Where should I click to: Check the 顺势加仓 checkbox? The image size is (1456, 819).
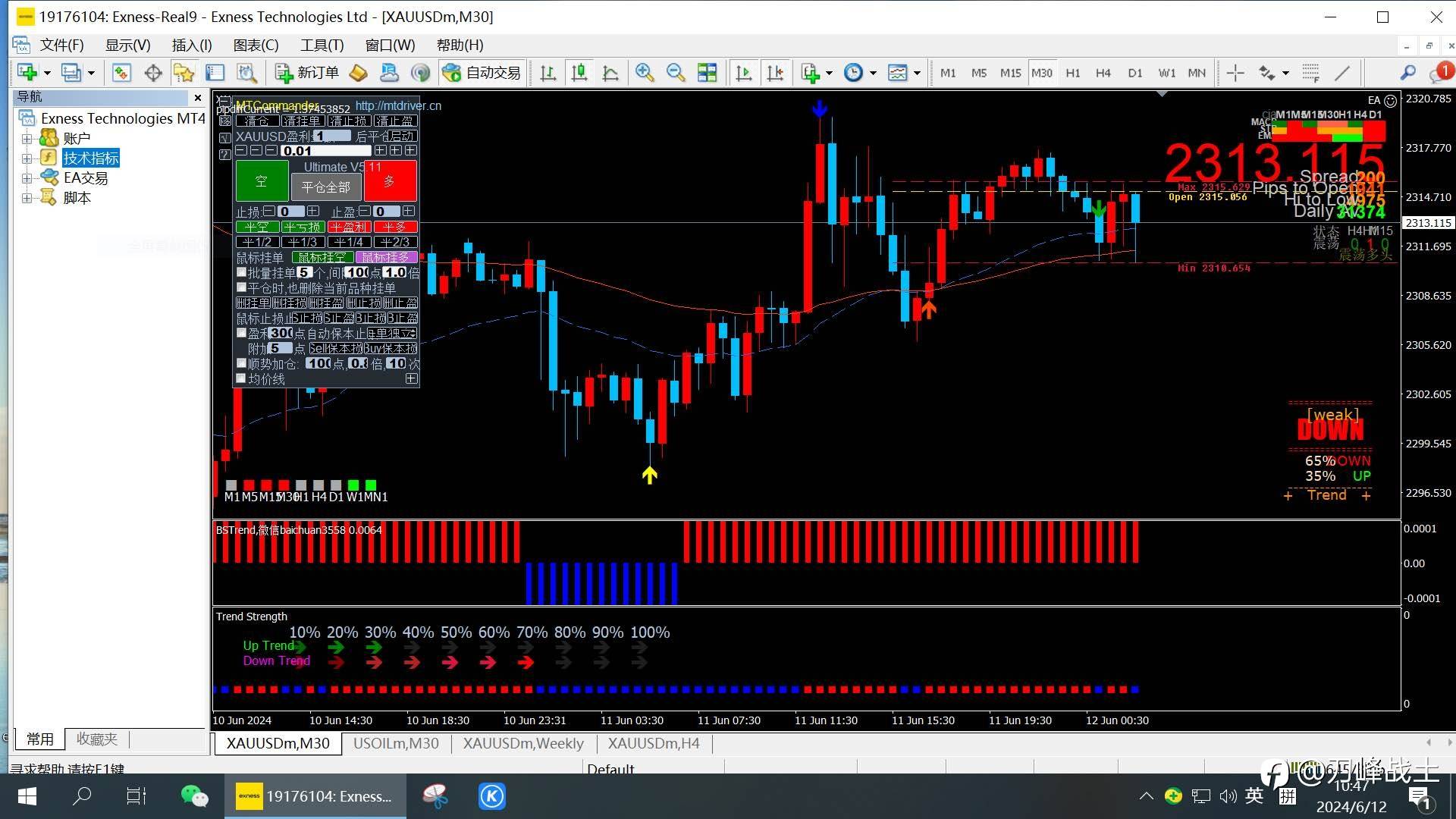[x=241, y=363]
